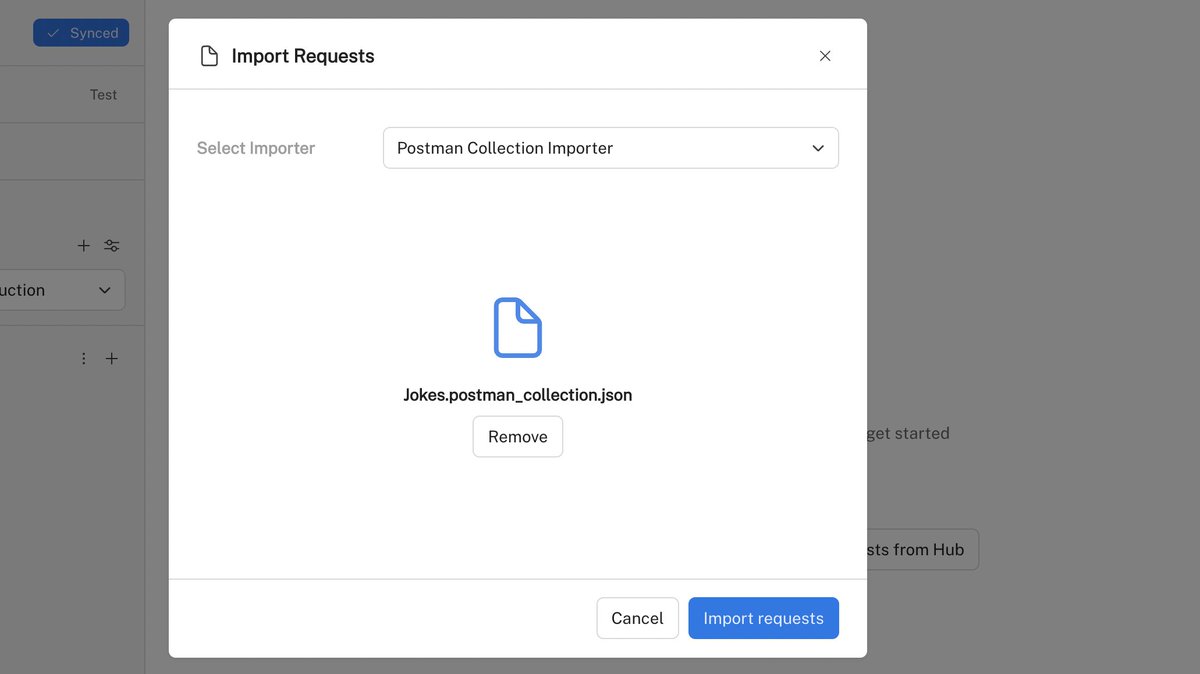This screenshot has width=1200, height=674.
Task: Click the Synced status button
Action: pos(81,32)
